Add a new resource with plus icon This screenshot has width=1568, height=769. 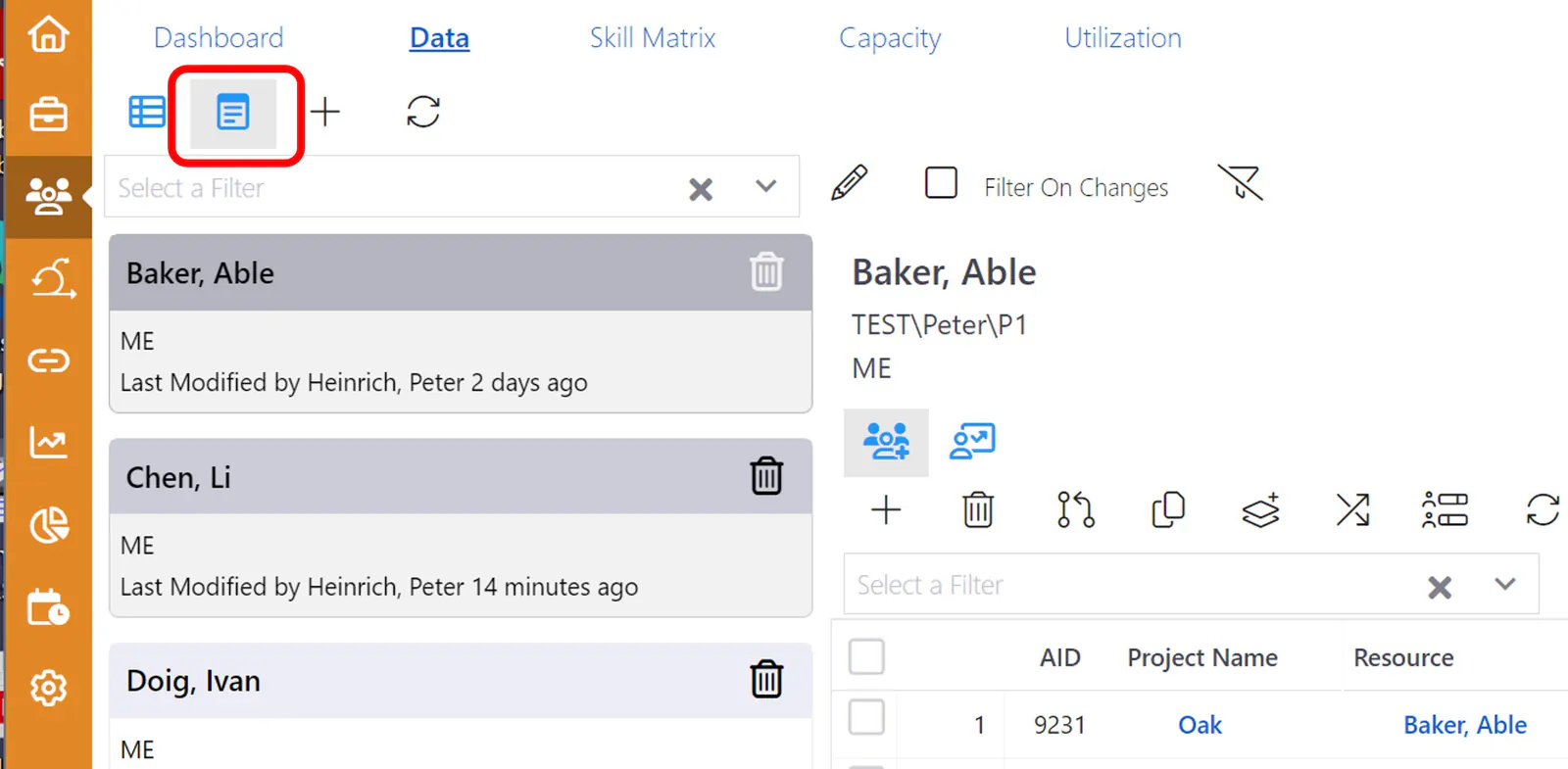(325, 112)
